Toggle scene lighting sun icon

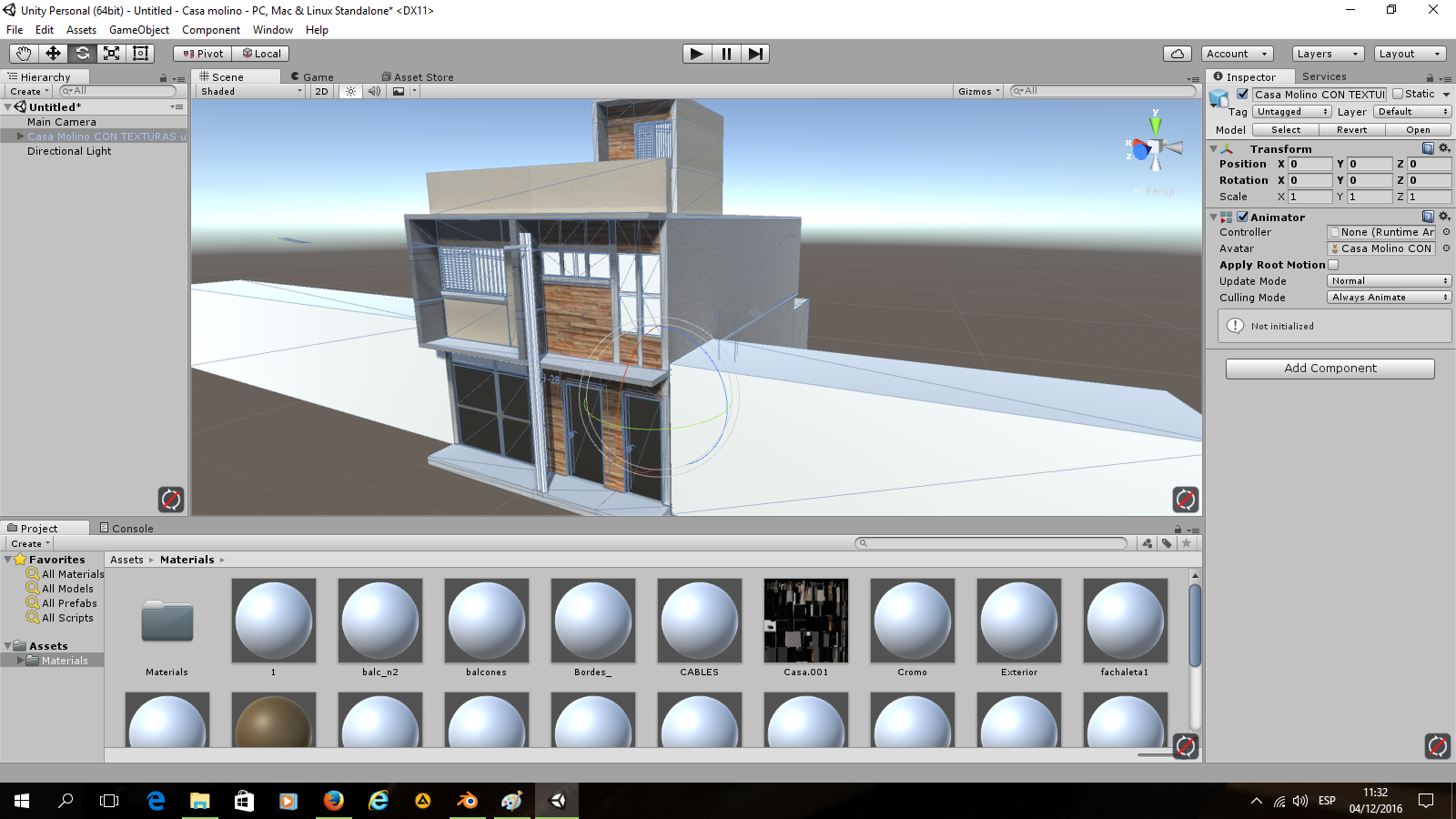pos(350,91)
